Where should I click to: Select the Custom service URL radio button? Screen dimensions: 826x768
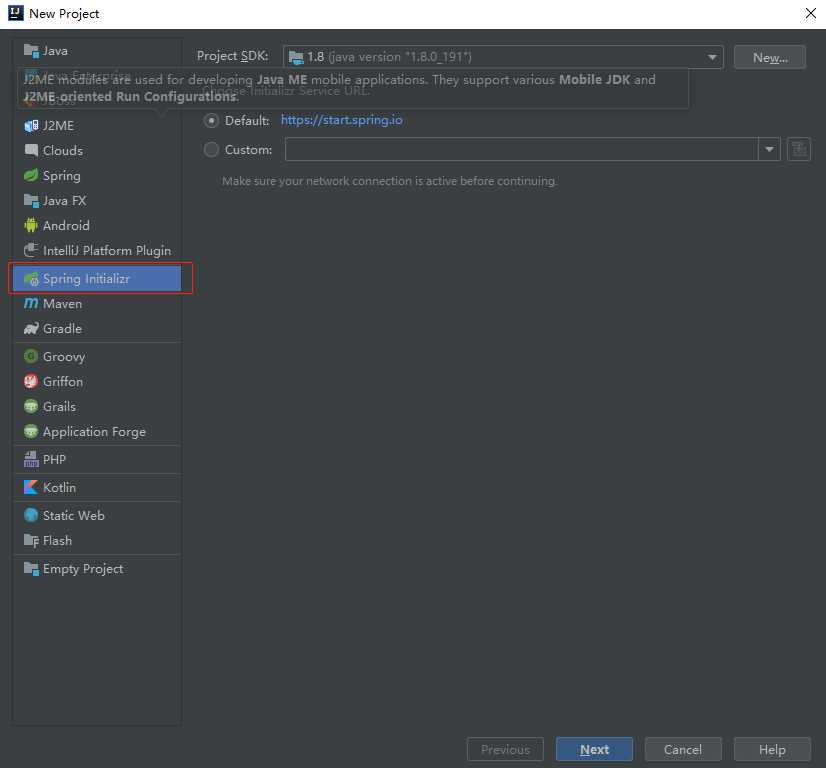click(211, 150)
